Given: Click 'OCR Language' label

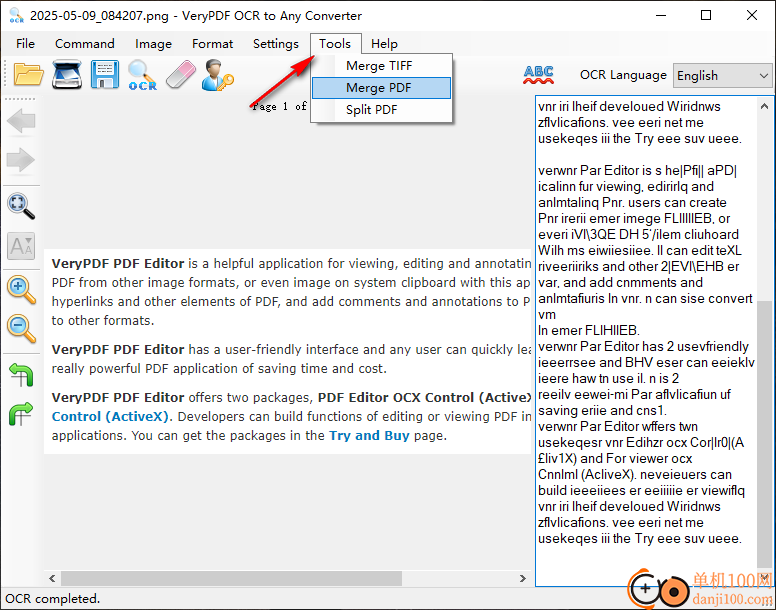Looking at the screenshot, I should click(623, 75).
